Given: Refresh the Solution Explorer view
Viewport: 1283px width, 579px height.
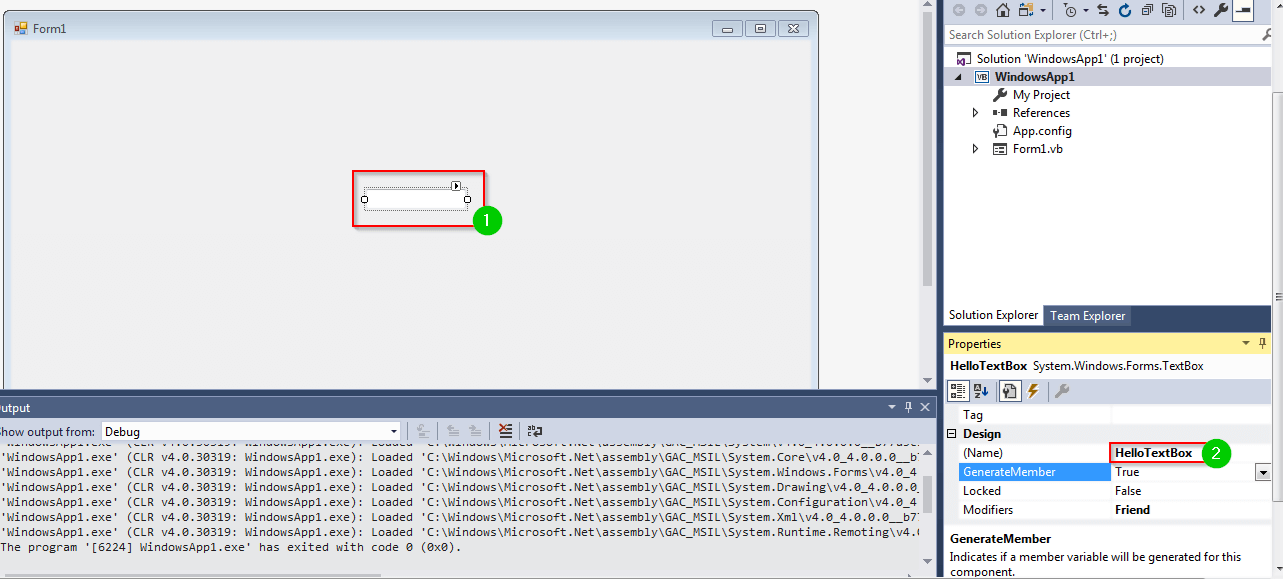Looking at the screenshot, I should [1124, 10].
